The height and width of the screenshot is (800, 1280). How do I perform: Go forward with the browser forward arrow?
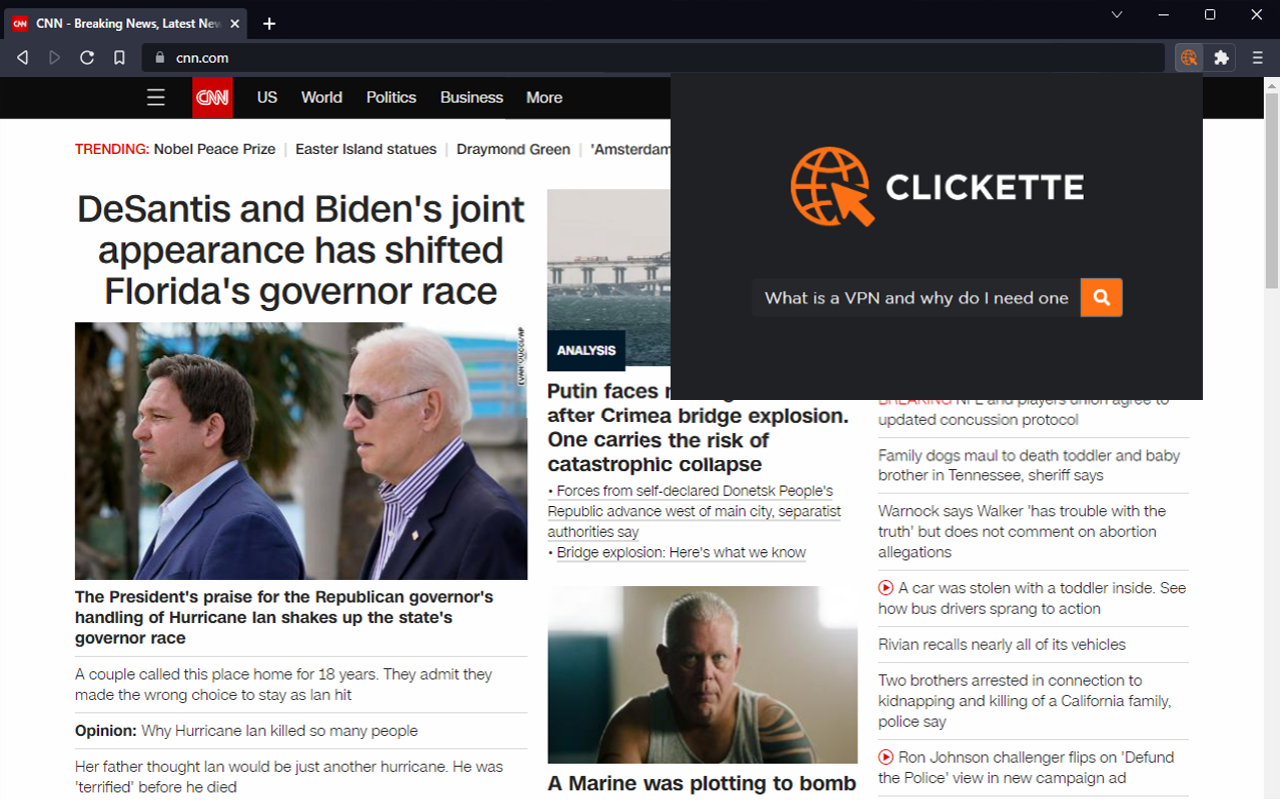point(54,58)
